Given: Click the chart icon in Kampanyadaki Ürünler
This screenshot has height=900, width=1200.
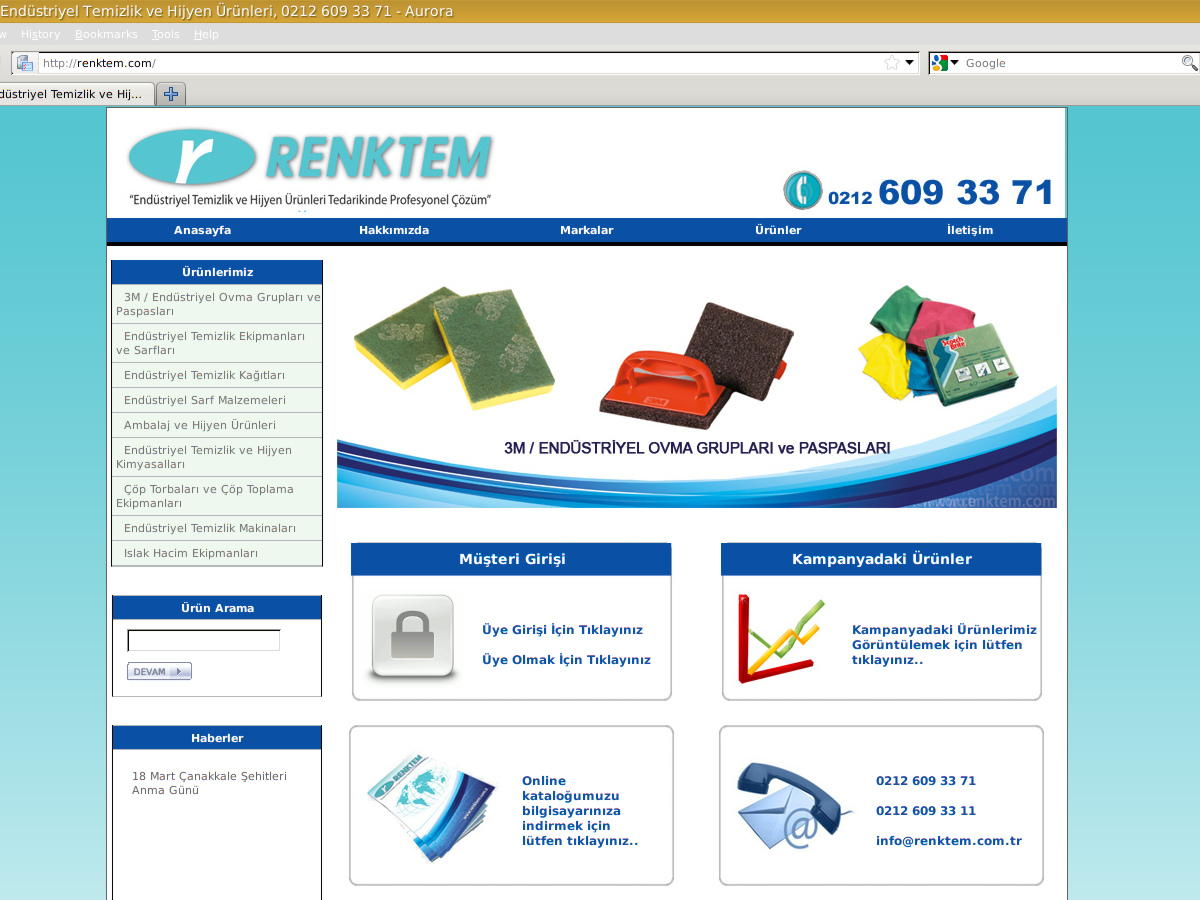Looking at the screenshot, I should 781,640.
